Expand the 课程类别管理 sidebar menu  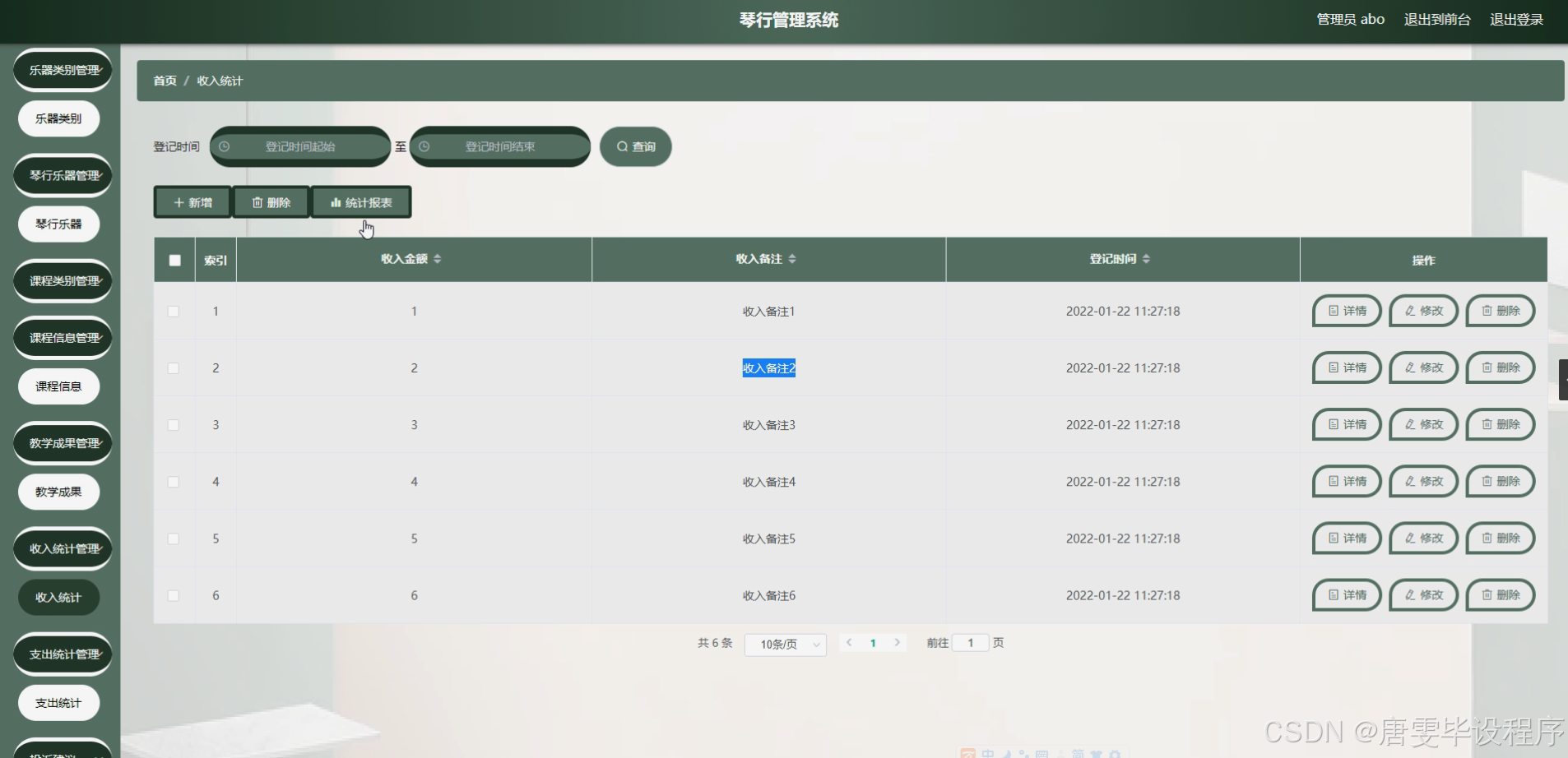click(63, 281)
